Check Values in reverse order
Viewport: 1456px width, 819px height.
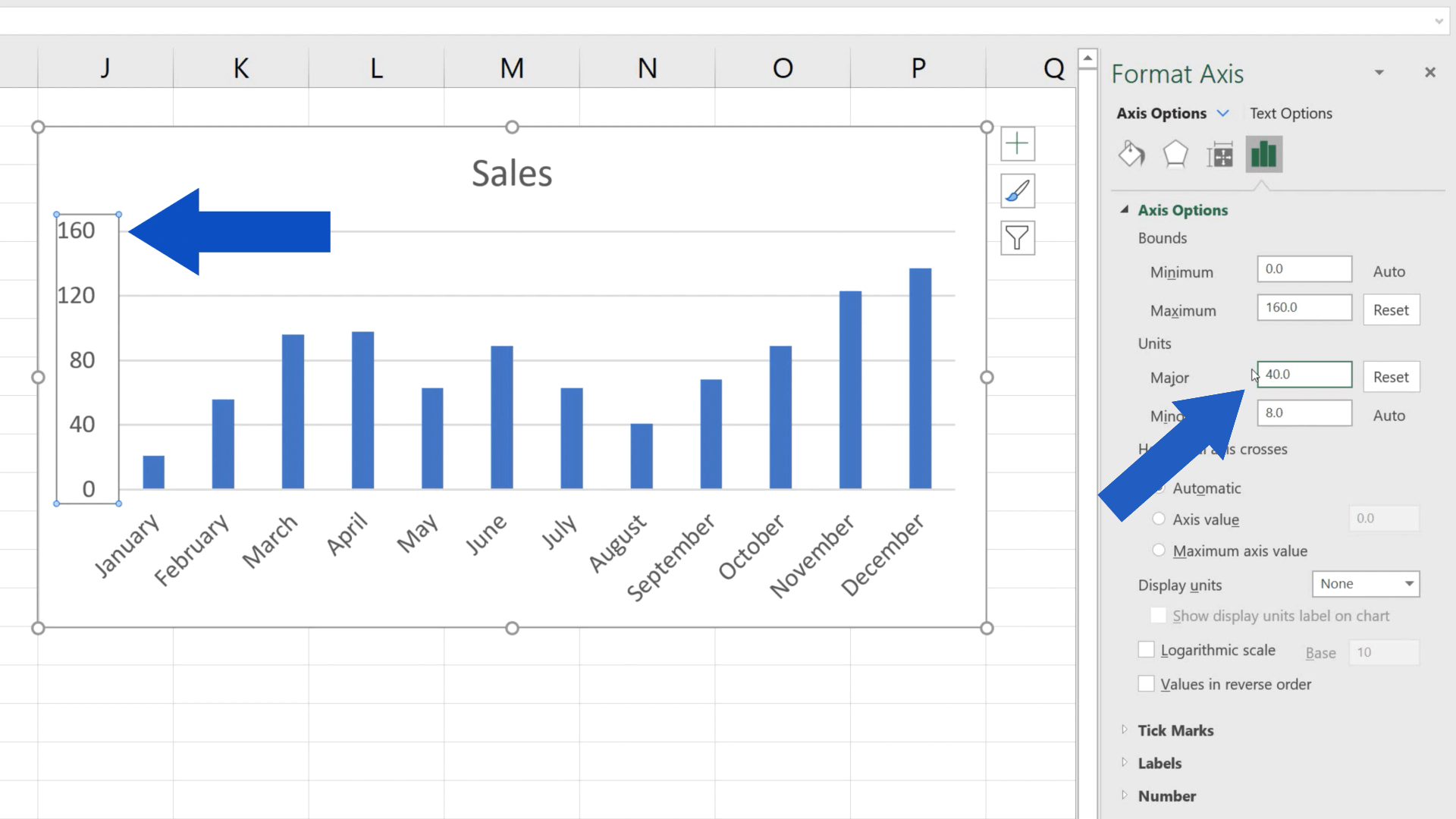click(x=1146, y=684)
